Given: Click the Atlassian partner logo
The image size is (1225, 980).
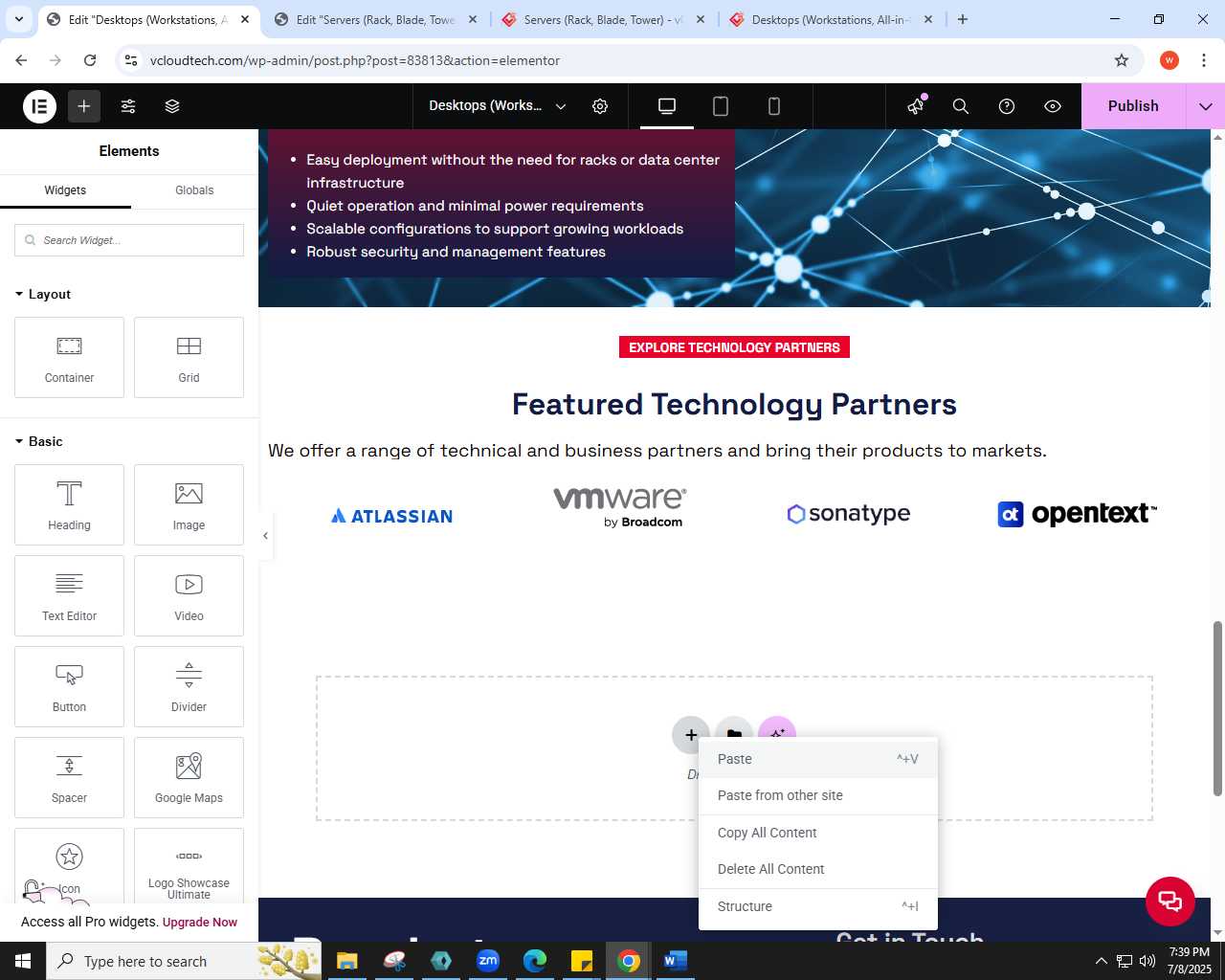Looking at the screenshot, I should 391,516.
